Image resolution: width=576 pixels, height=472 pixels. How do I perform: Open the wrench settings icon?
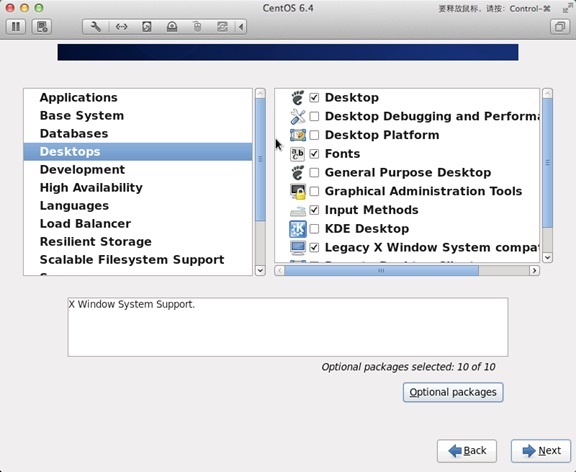96,27
